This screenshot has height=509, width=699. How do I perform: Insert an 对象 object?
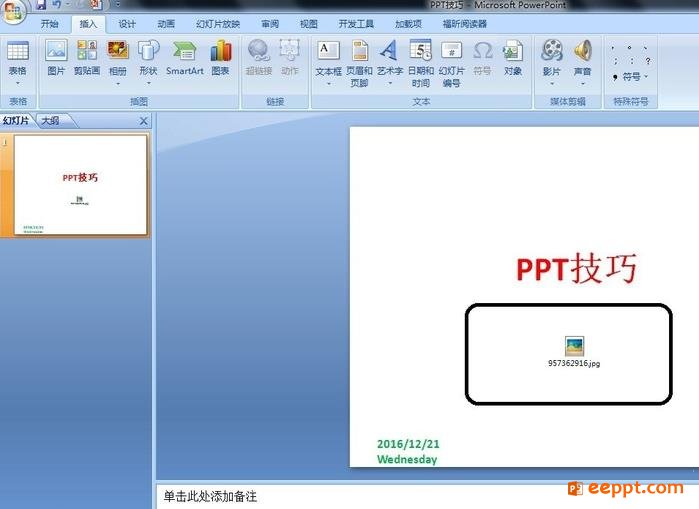(x=513, y=58)
